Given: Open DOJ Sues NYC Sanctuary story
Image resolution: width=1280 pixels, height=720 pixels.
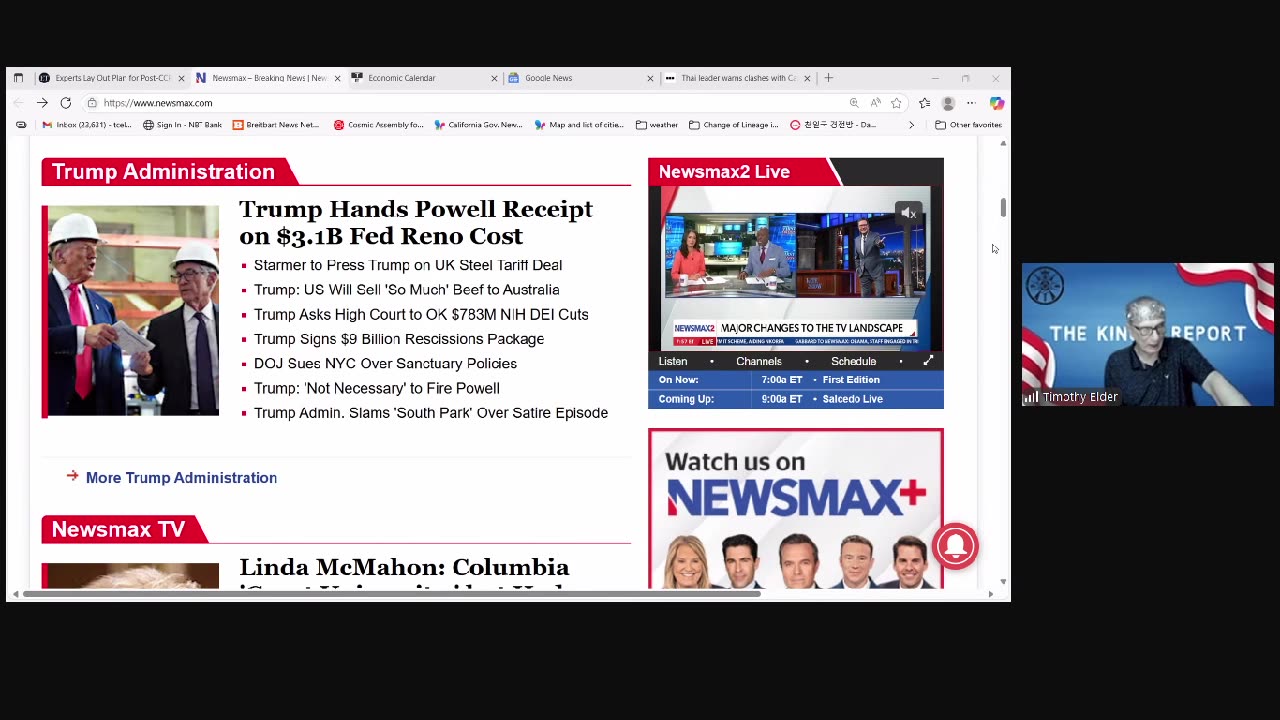Looking at the screenshot, I should (385, 363).
